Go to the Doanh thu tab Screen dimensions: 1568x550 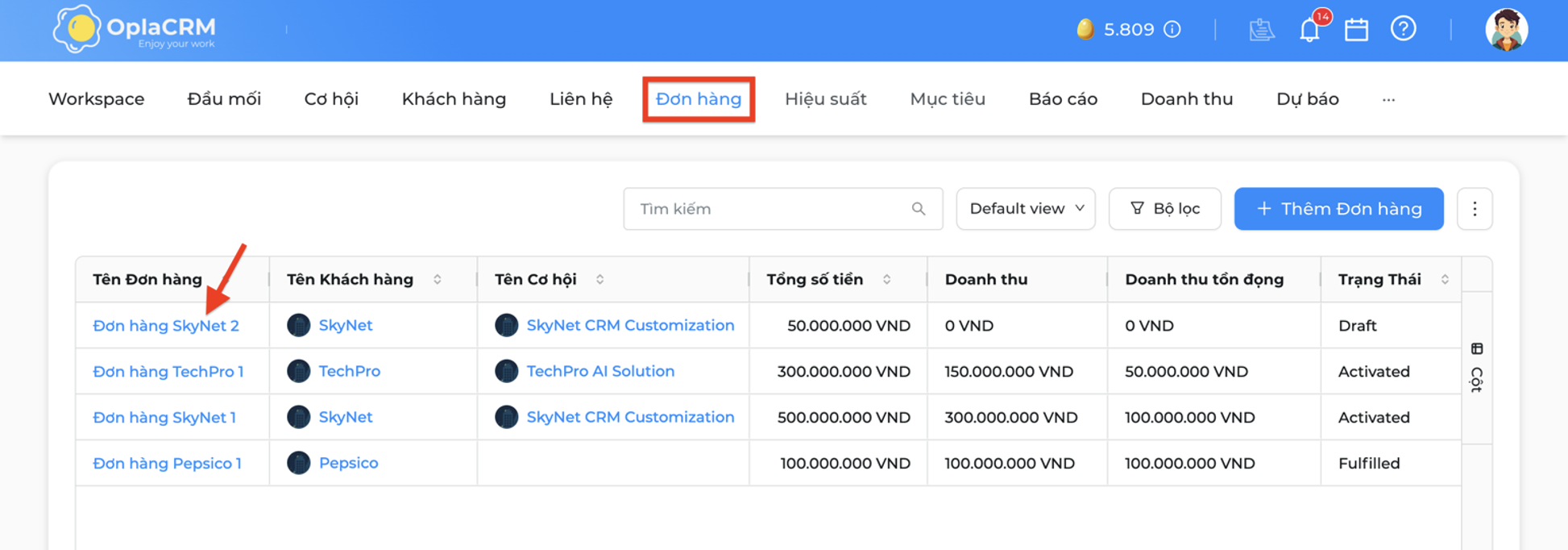point(1187,99)
